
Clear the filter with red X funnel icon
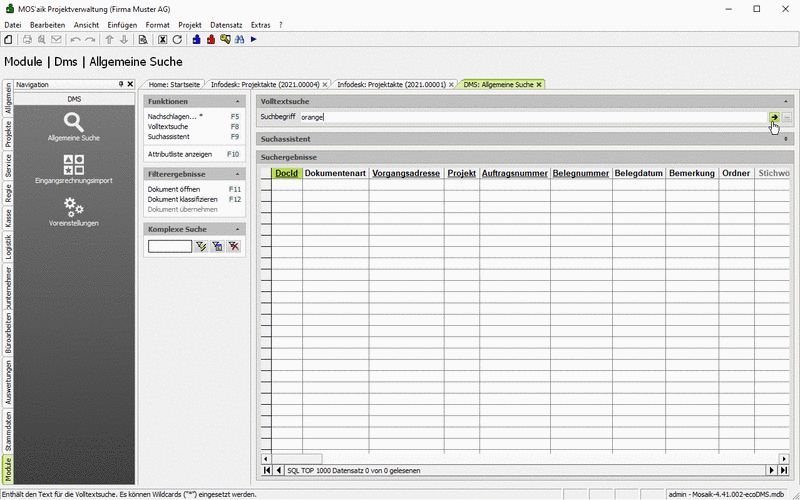tap(234, 246)
